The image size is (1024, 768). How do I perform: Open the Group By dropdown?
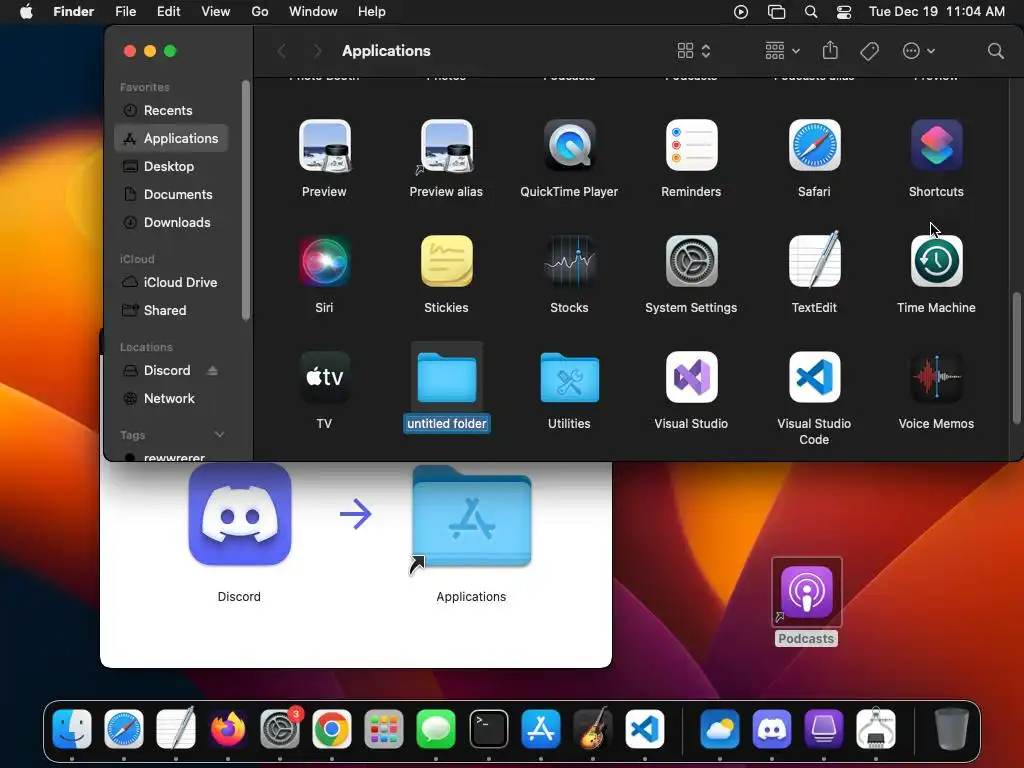click(x=782, y=51)
